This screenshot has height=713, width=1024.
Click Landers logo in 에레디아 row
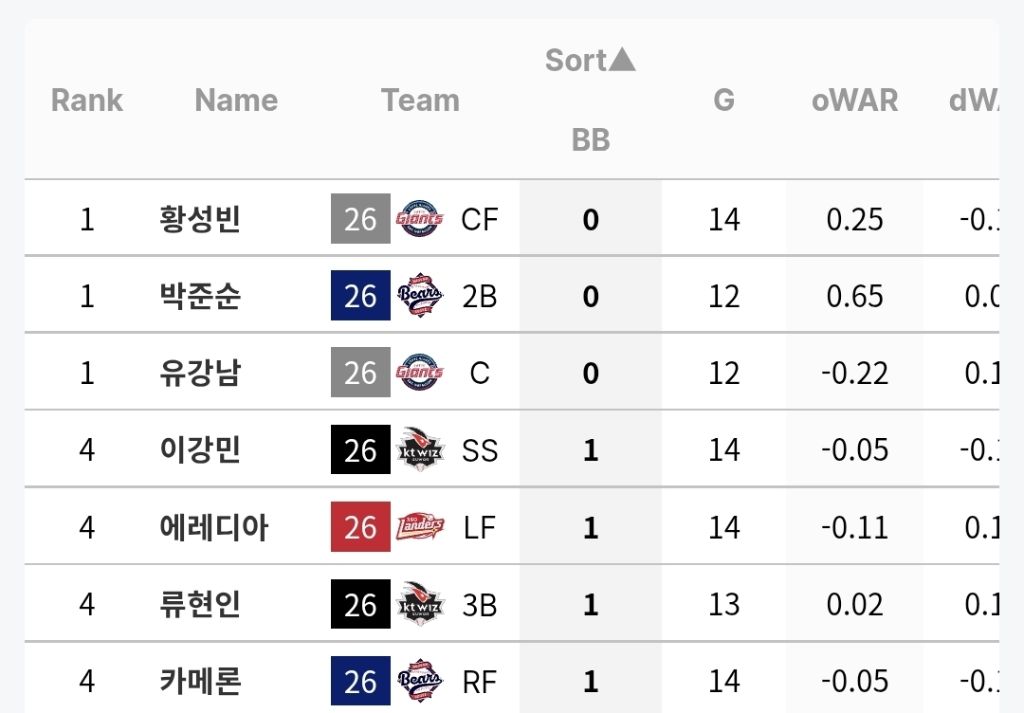pyautogui.click(x=420, y=527)
